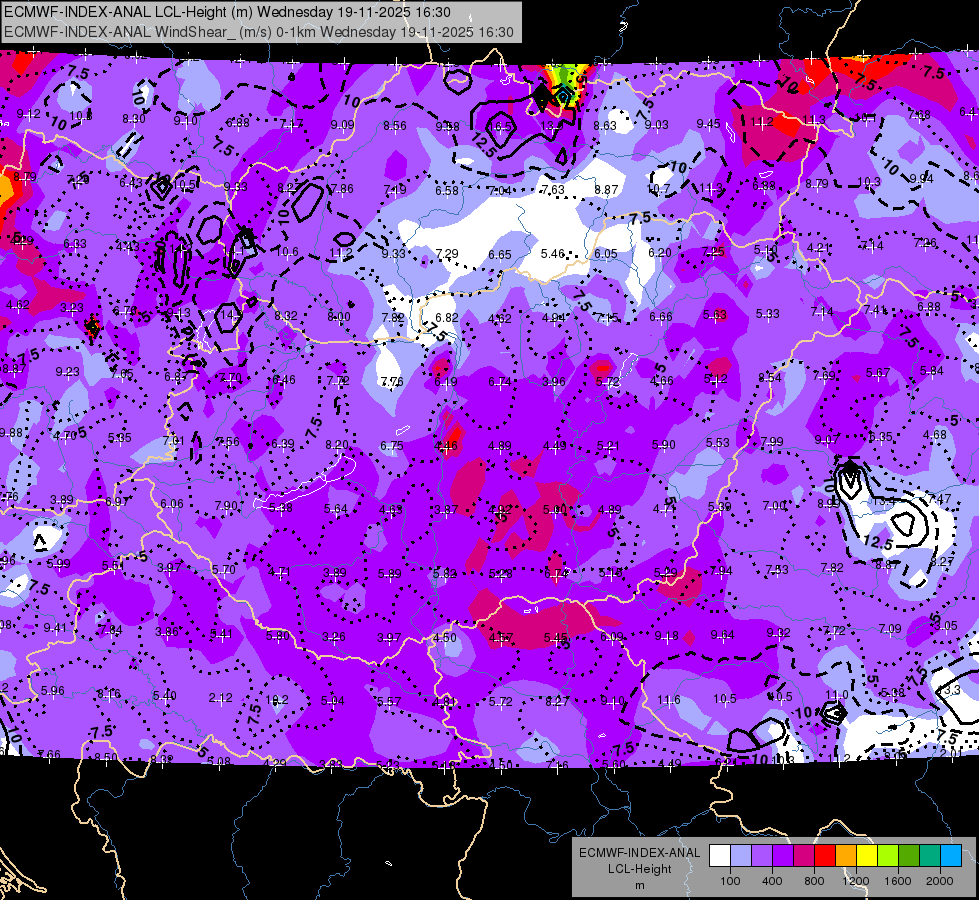This screenshot has height=900, width=979.
Task: Click the wind shear value 5.00
Action: pos(554,510)
